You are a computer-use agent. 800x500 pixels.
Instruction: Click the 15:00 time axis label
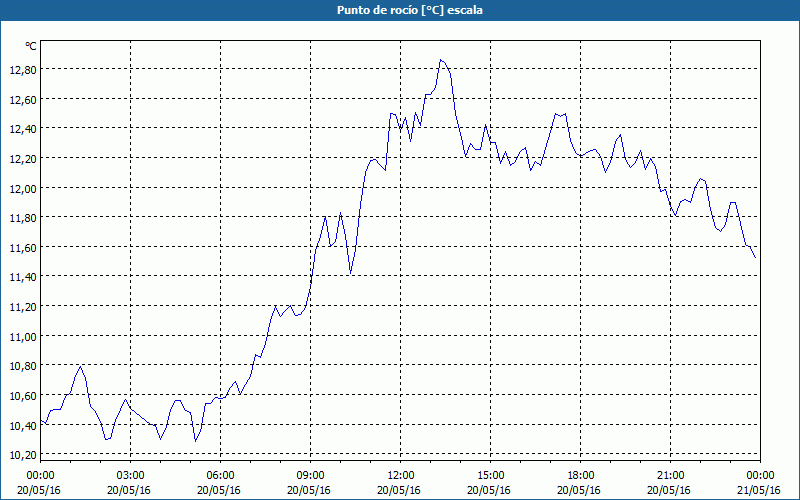(x=491, y=476)
